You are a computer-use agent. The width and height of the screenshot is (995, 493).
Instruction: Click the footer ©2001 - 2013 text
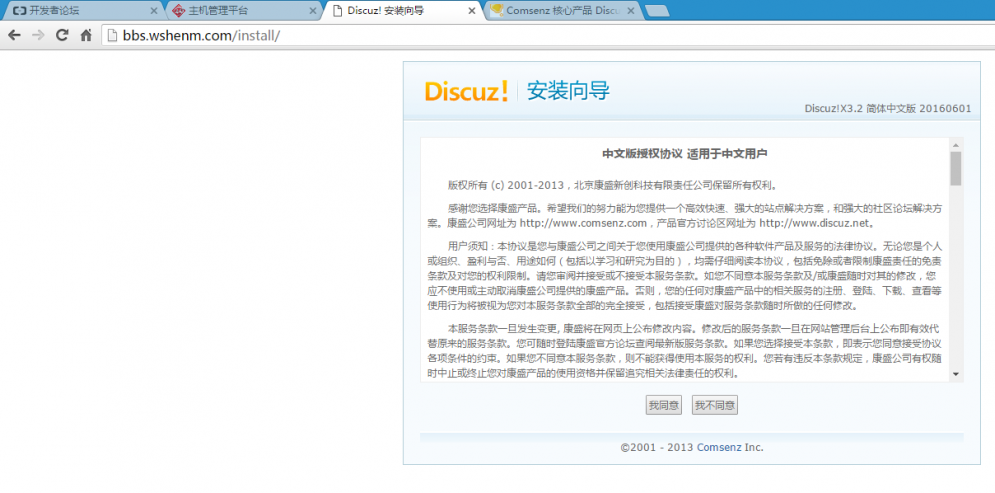pyautogui.click(x=657, y=447)
